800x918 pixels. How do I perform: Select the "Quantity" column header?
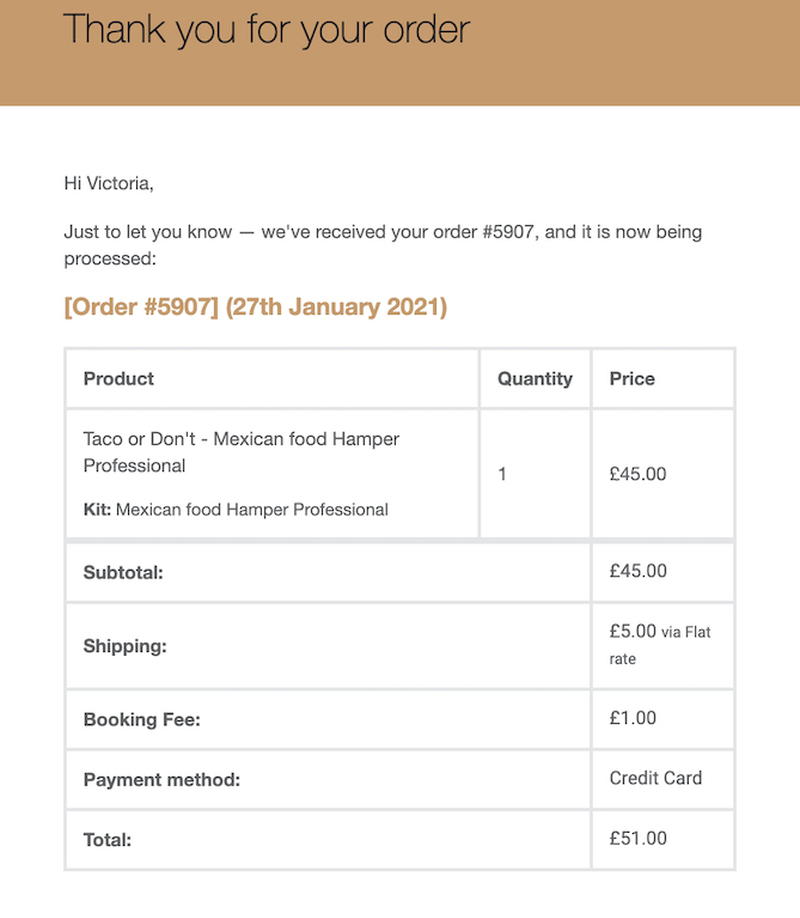(x=535, y=379)
